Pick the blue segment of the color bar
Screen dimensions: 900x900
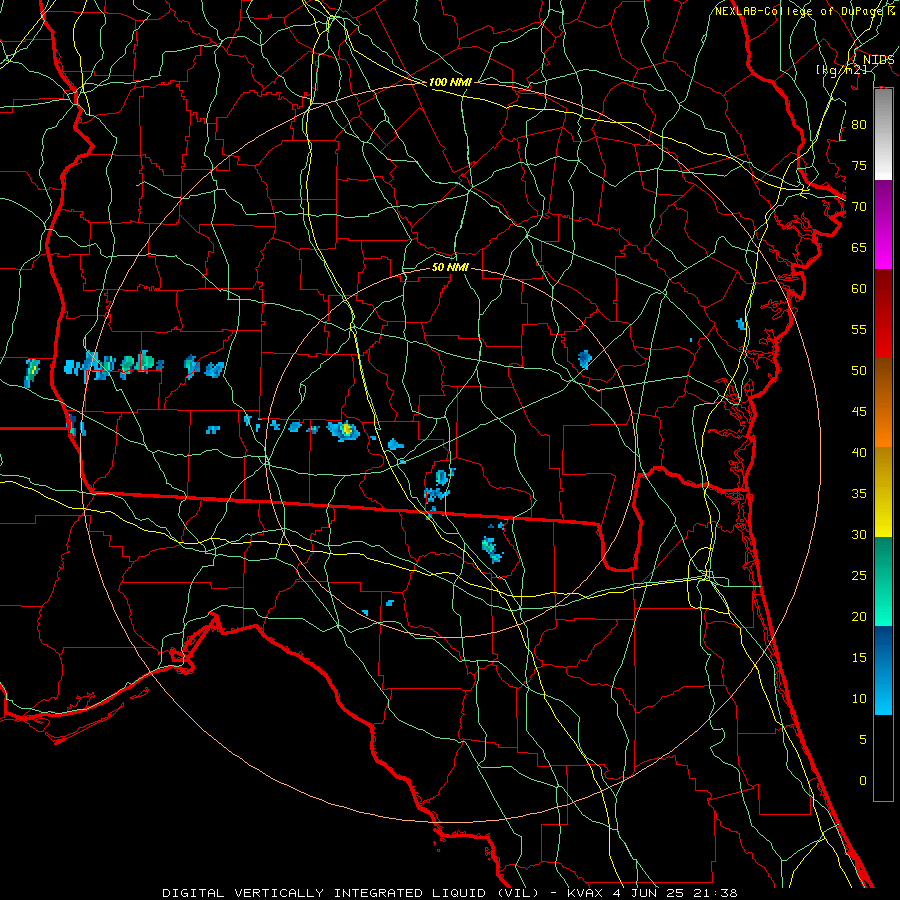(x=883, y=670)
